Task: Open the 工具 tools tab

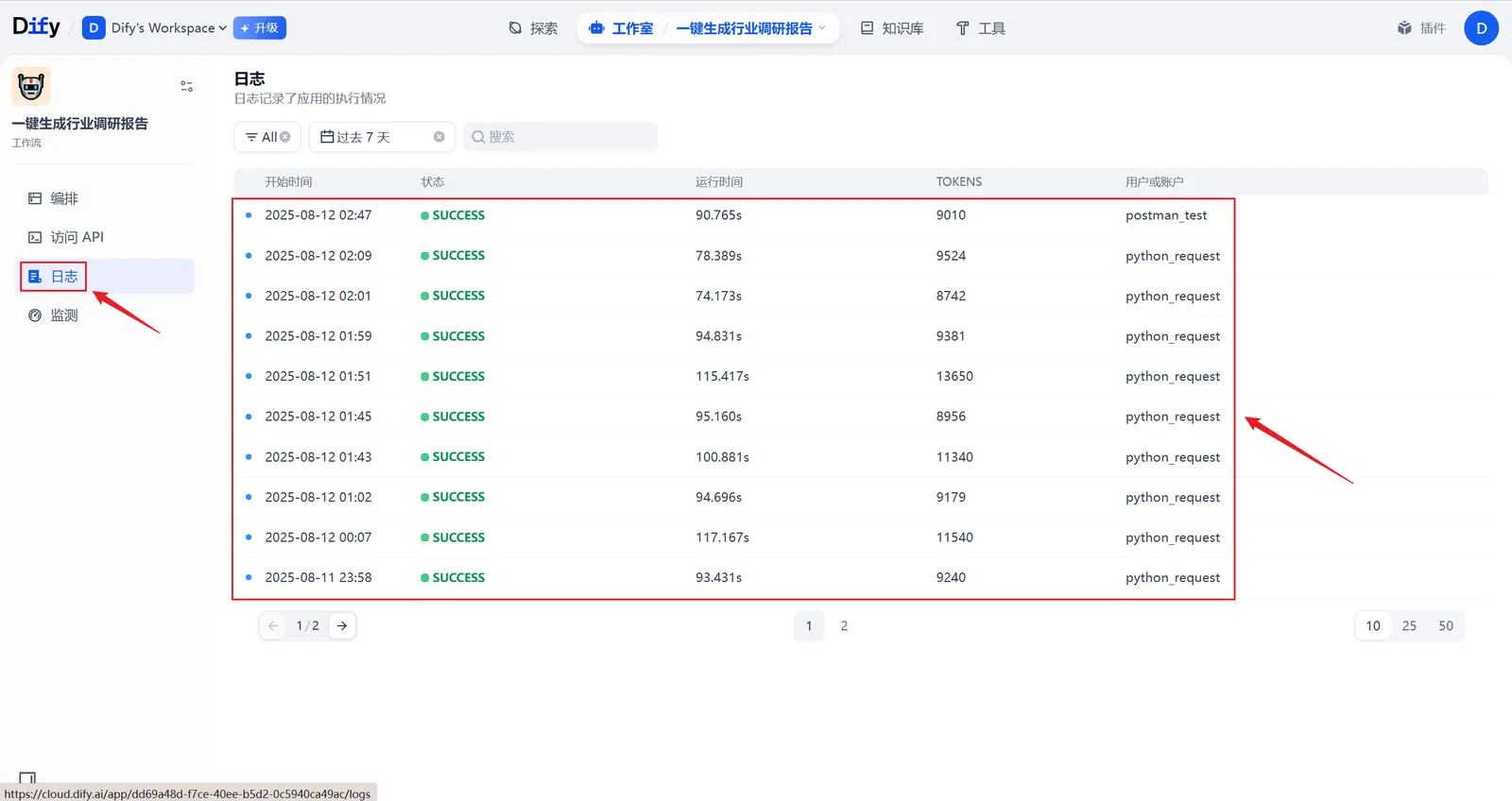Action: tap(980, 28)
